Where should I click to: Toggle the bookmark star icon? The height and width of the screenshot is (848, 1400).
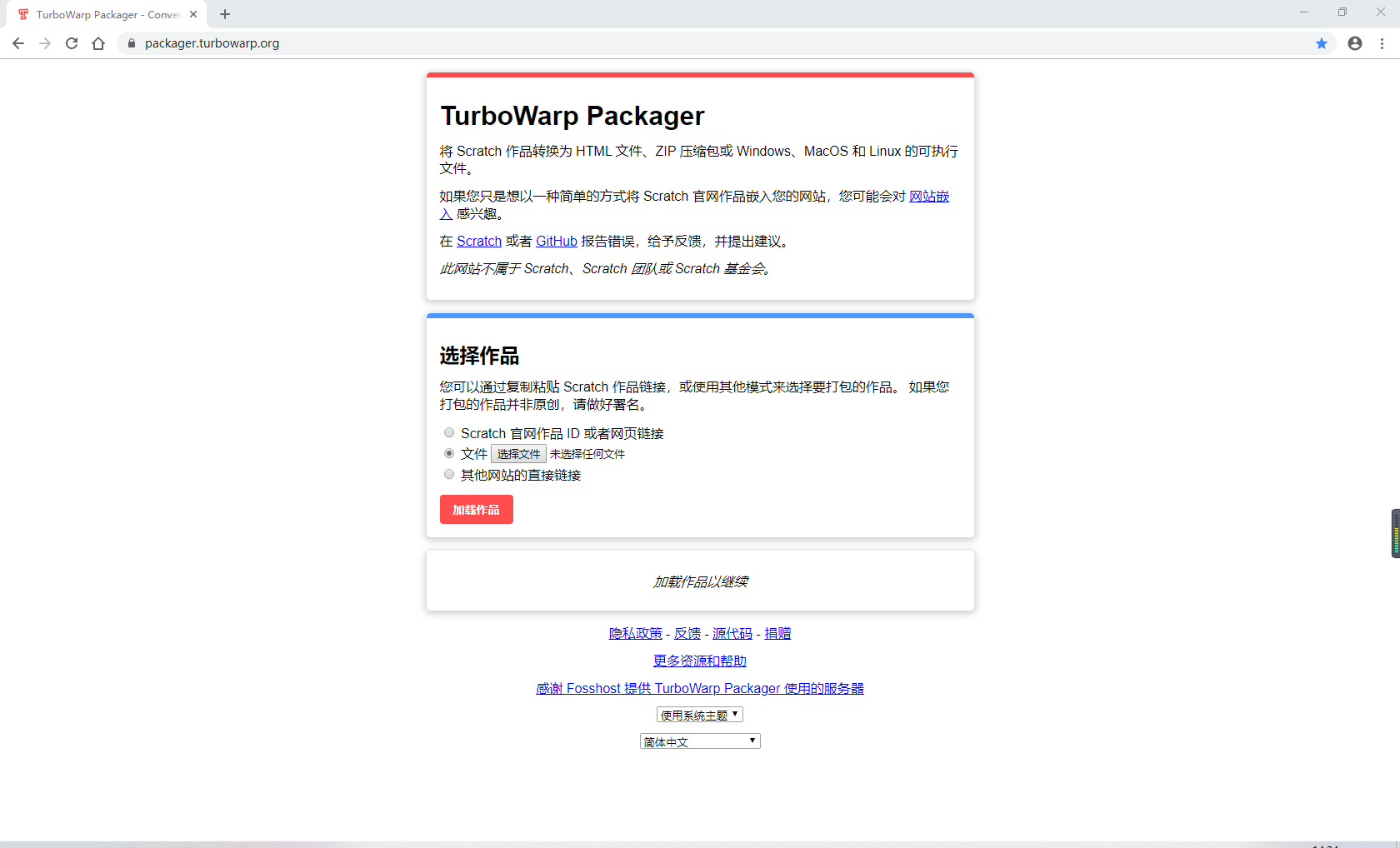point(1322,43)
